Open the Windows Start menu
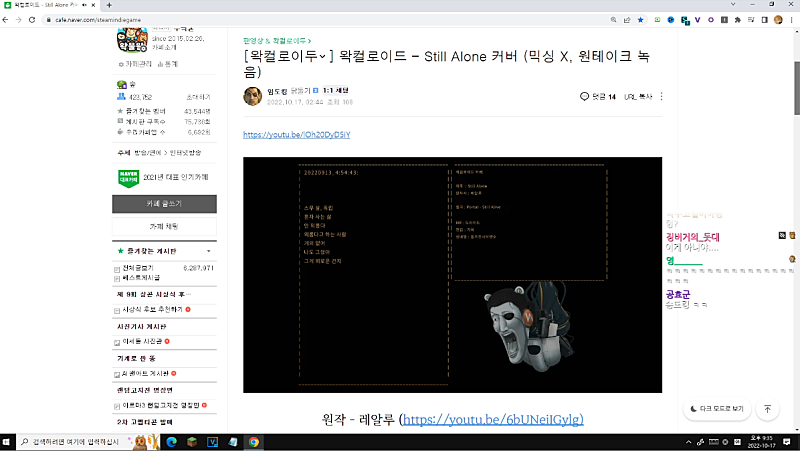 pos(6,442)
